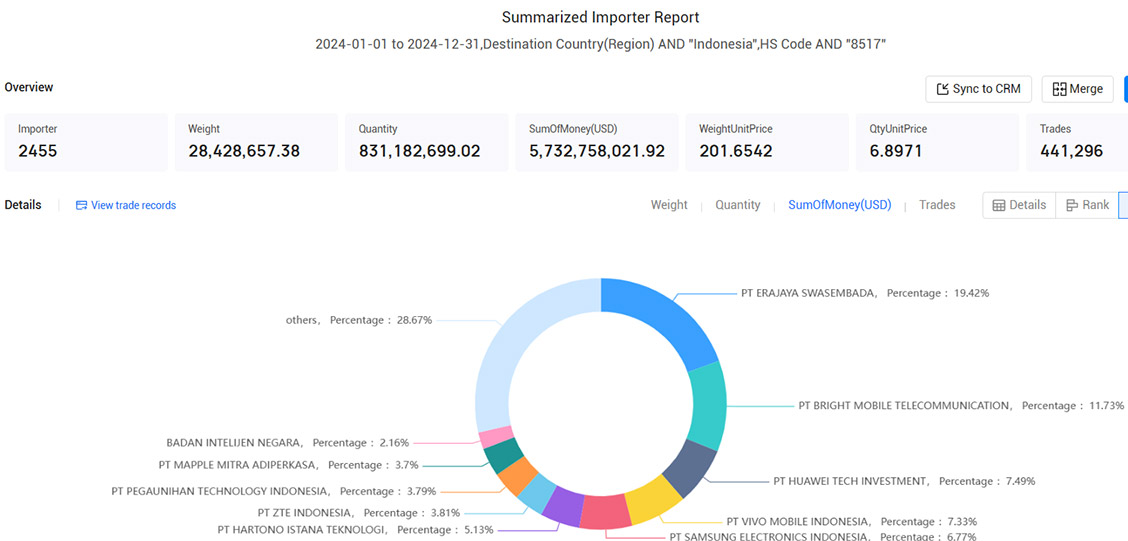Click the red PT Samsung Electronics donut segment
The image size is (1128, 541).
click(x=605, y=512)
